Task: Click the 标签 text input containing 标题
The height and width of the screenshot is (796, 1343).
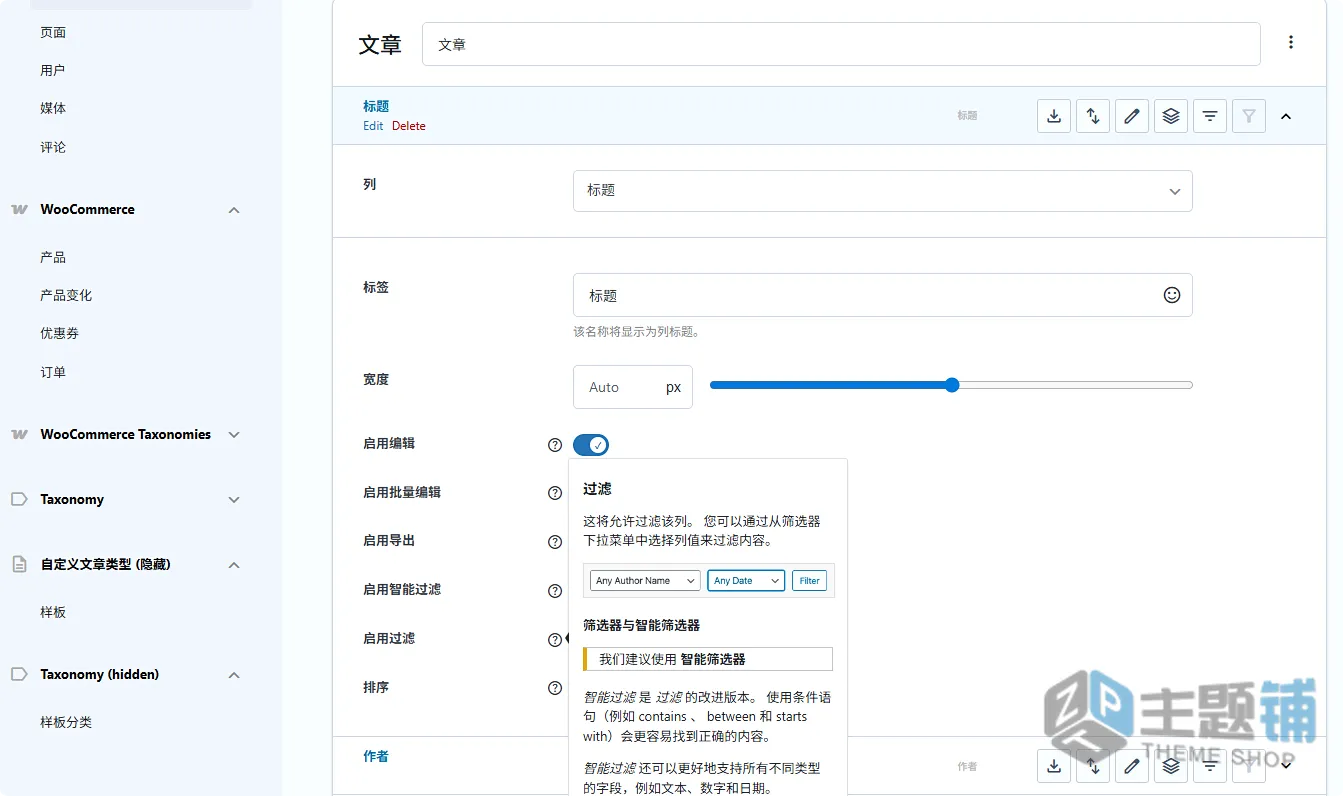Action: click(x=883, y=296)
